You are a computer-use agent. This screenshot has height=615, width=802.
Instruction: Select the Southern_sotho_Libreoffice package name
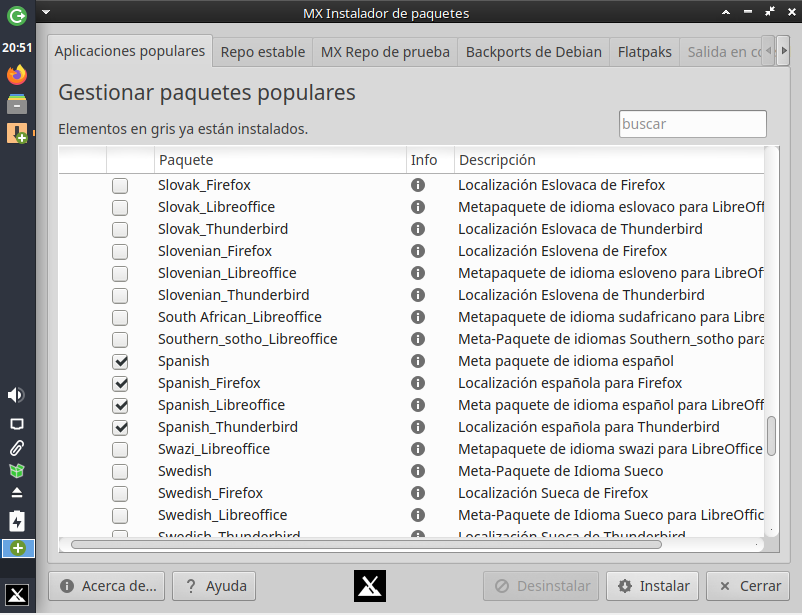248,339
